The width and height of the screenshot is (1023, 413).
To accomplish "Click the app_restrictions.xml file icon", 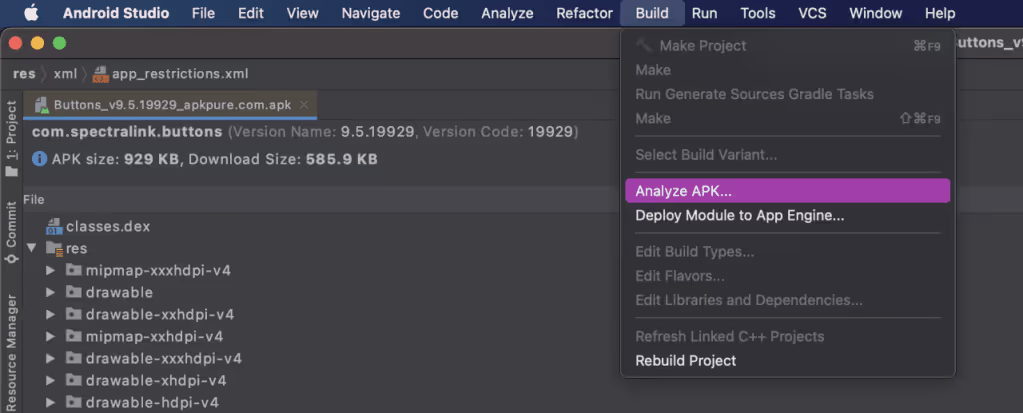I will tap(100, 74).
